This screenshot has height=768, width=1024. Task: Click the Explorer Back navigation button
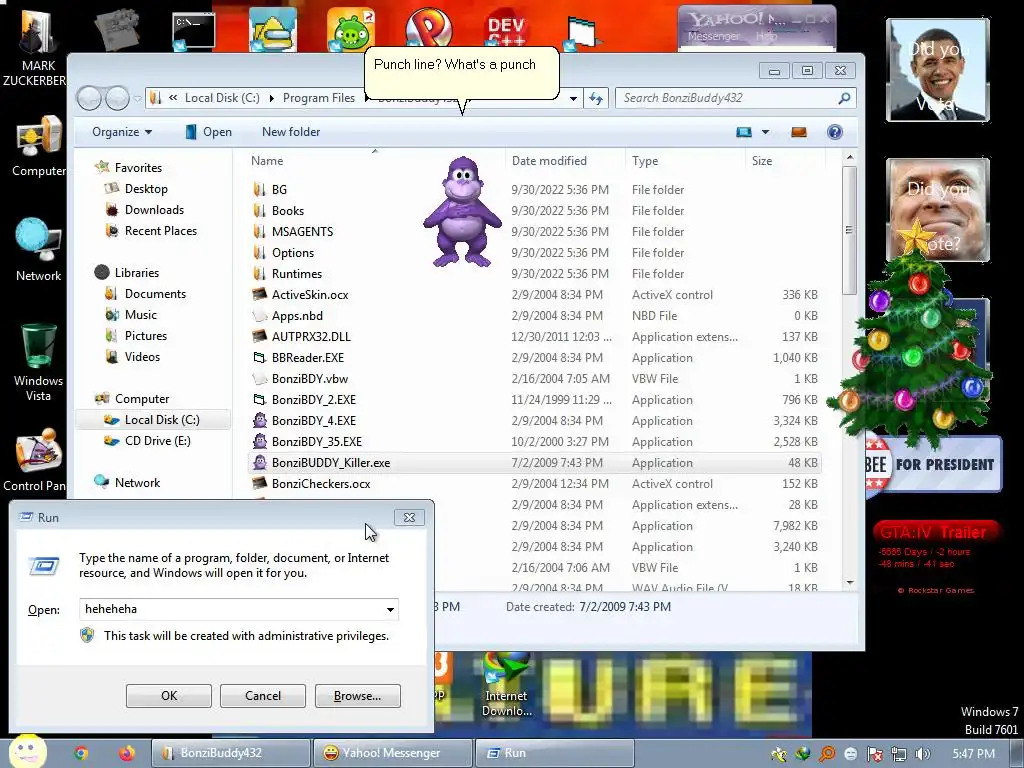click(x=89, y=99)
